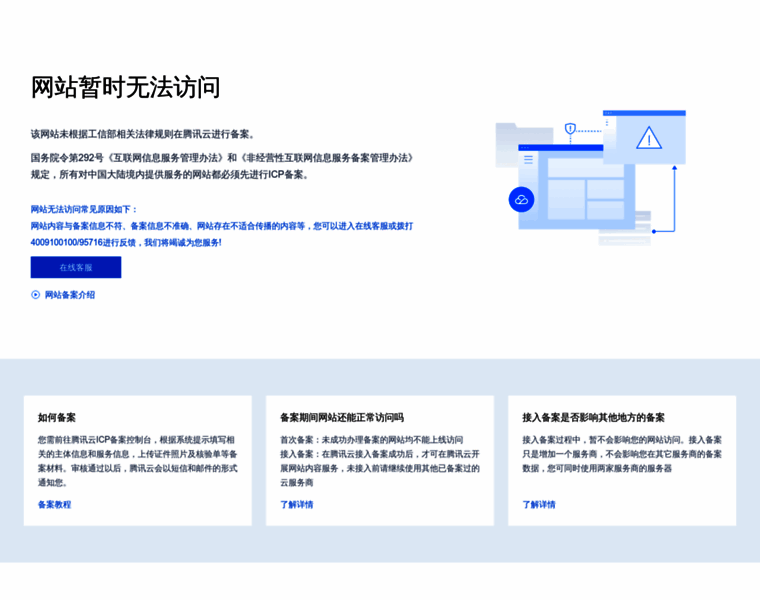Image resolution: width=760 pixels, height=600 pixels.
Task: Click the warning triangle icon in illustration
Action: point(649,138)
